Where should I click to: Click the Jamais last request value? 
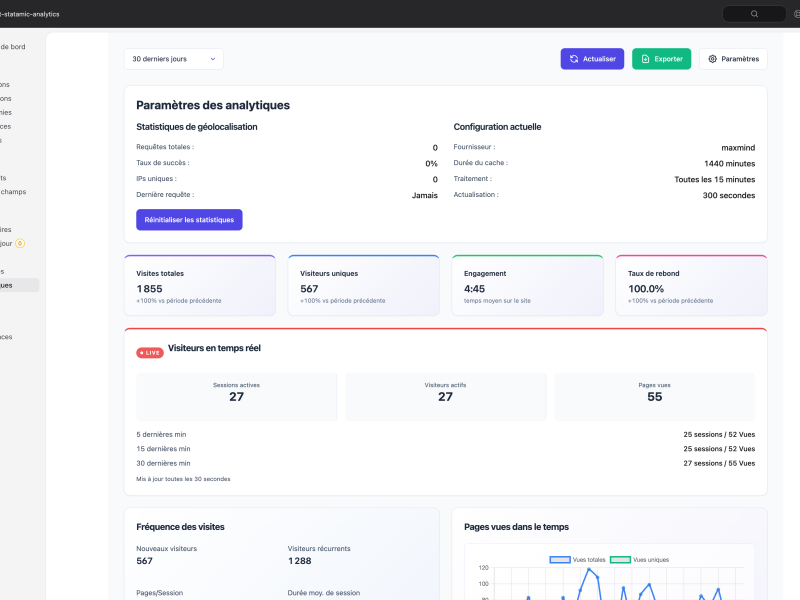(424, 195)
